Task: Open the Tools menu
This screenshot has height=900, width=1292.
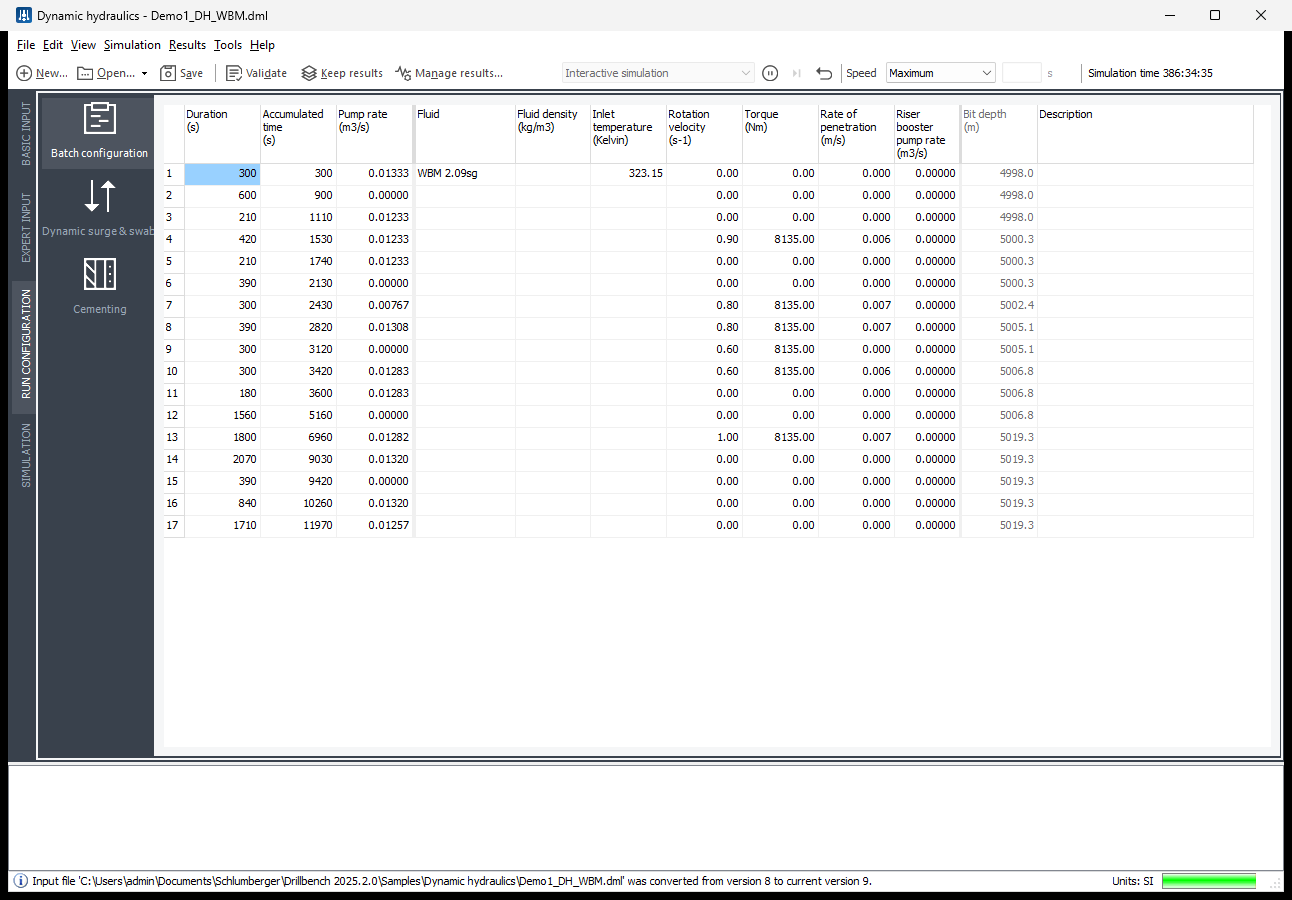Action: [228, 45]
